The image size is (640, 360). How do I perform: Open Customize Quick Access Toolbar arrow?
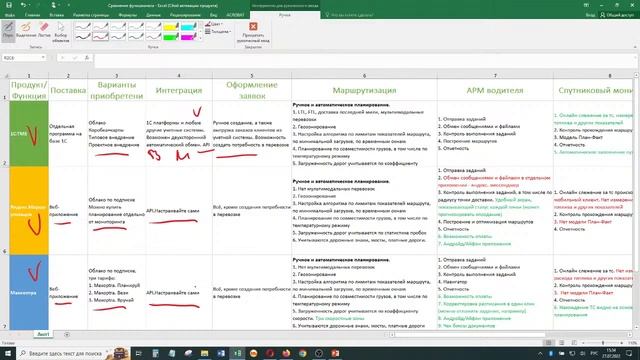pos(68,5)
